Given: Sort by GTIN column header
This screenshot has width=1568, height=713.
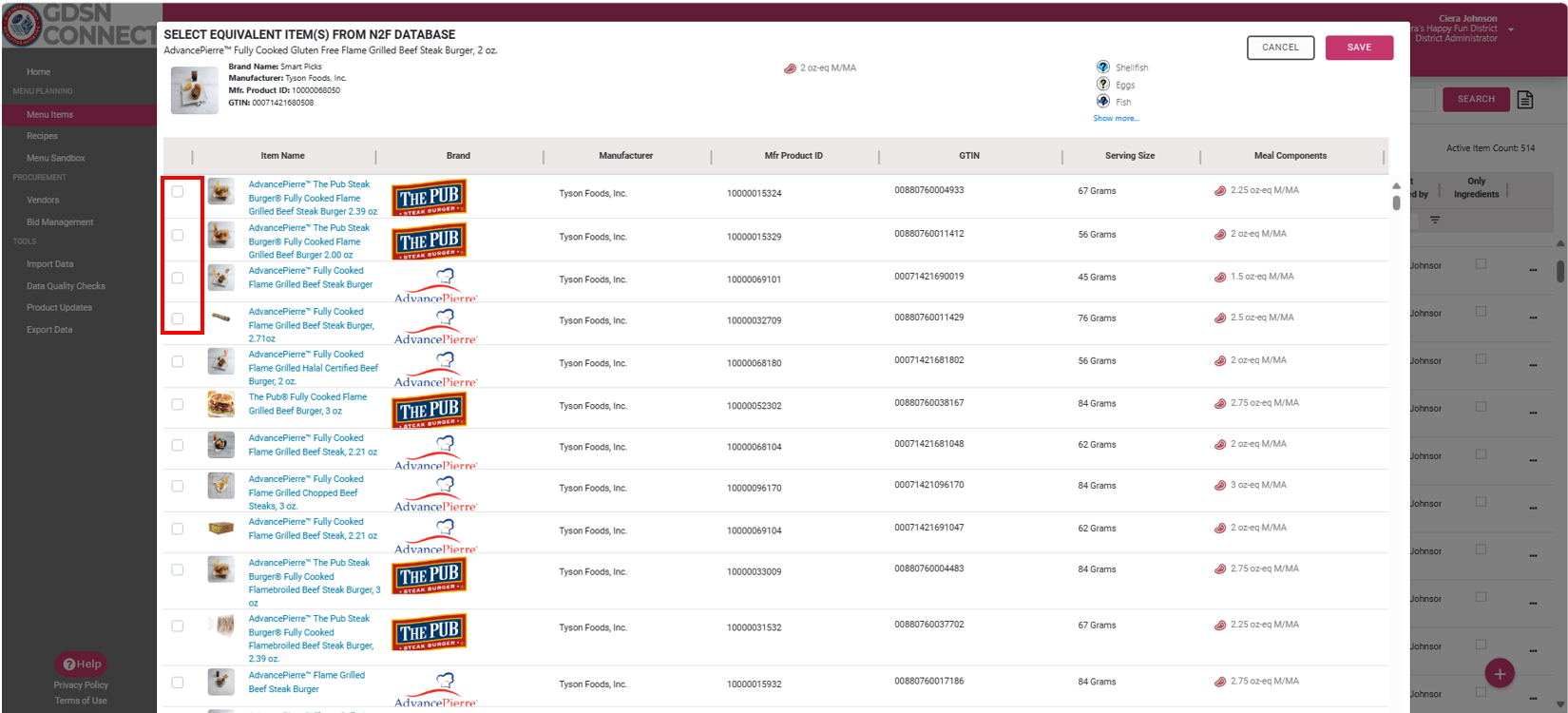Looking at the screenshot, I should 969,156.
